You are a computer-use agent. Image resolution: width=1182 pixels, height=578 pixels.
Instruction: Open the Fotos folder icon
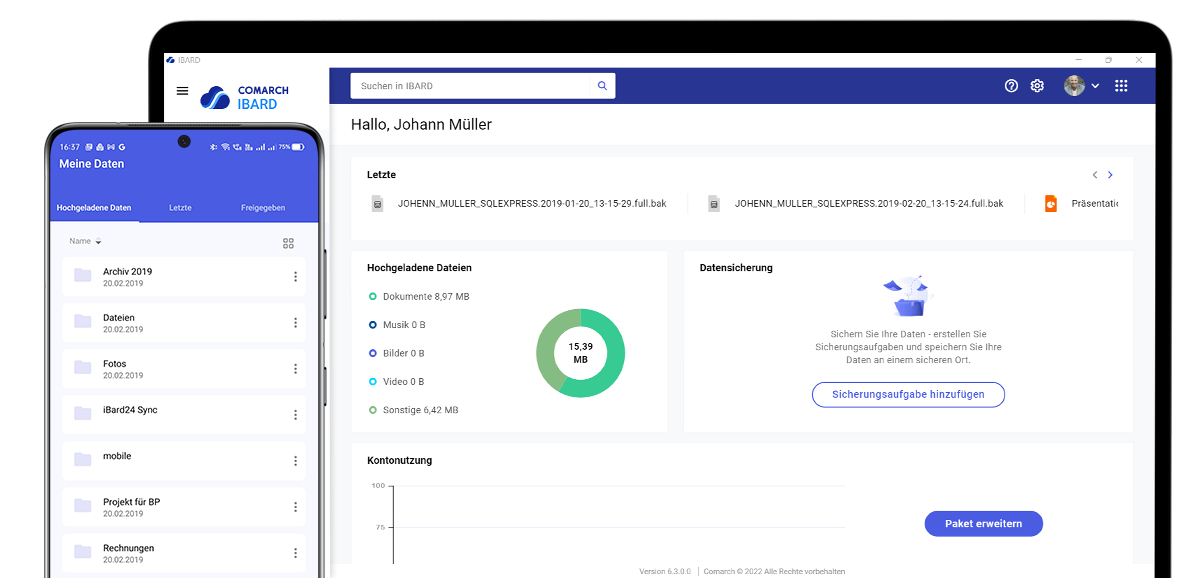click(x=83, y=367)
